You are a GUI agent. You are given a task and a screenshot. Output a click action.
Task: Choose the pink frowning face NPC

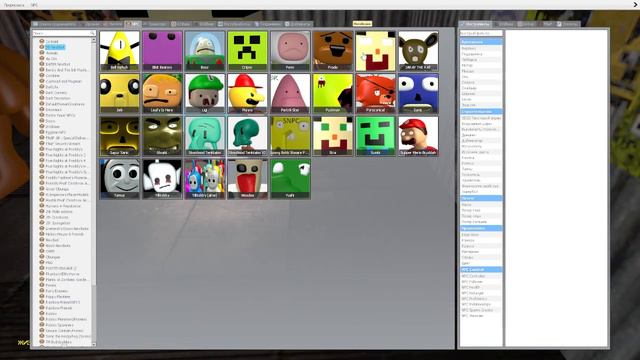(x=290, y=51)
